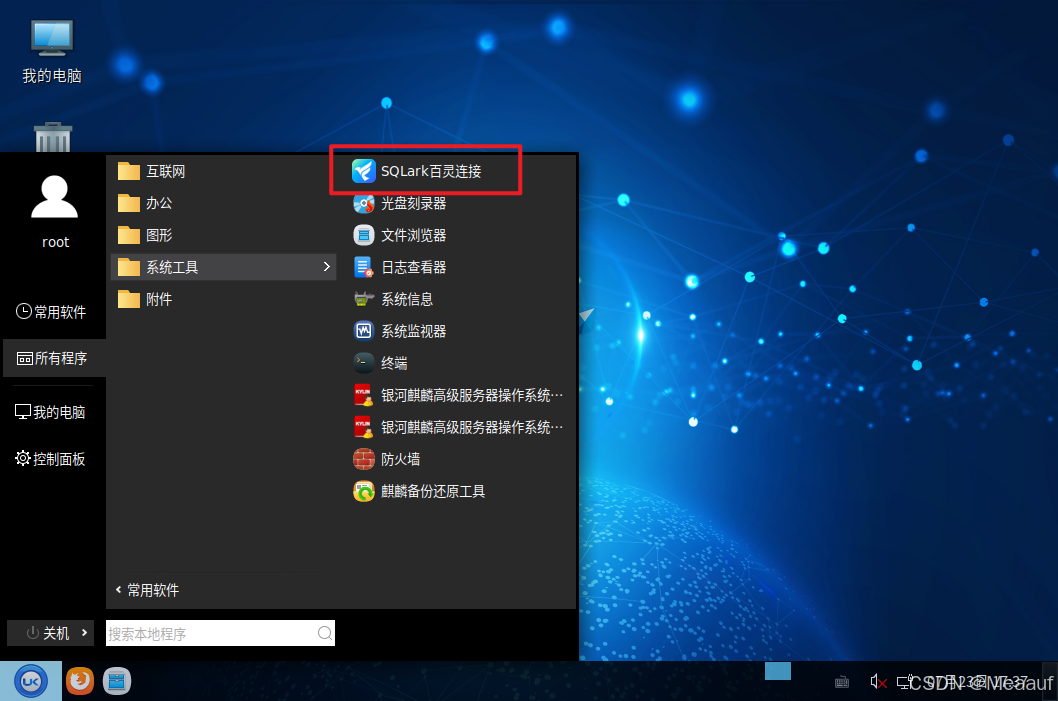Image resolution: width=1058 pixels, height=701 pixels.
Task: Click the root user avatar
Action: pyautogui.click(x=55, y=197)
